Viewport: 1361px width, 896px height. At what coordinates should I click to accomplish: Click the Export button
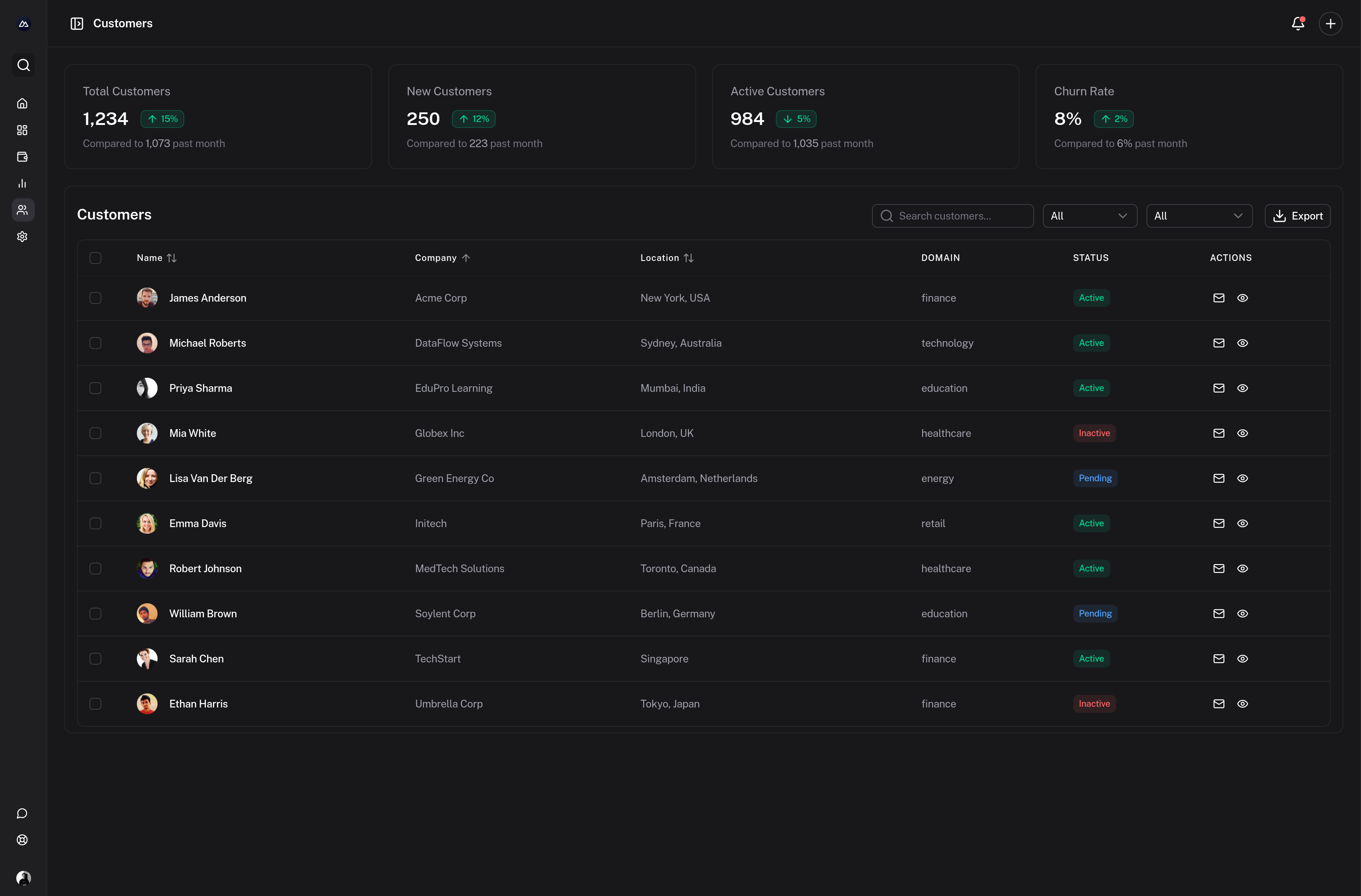coord(1297,216)
